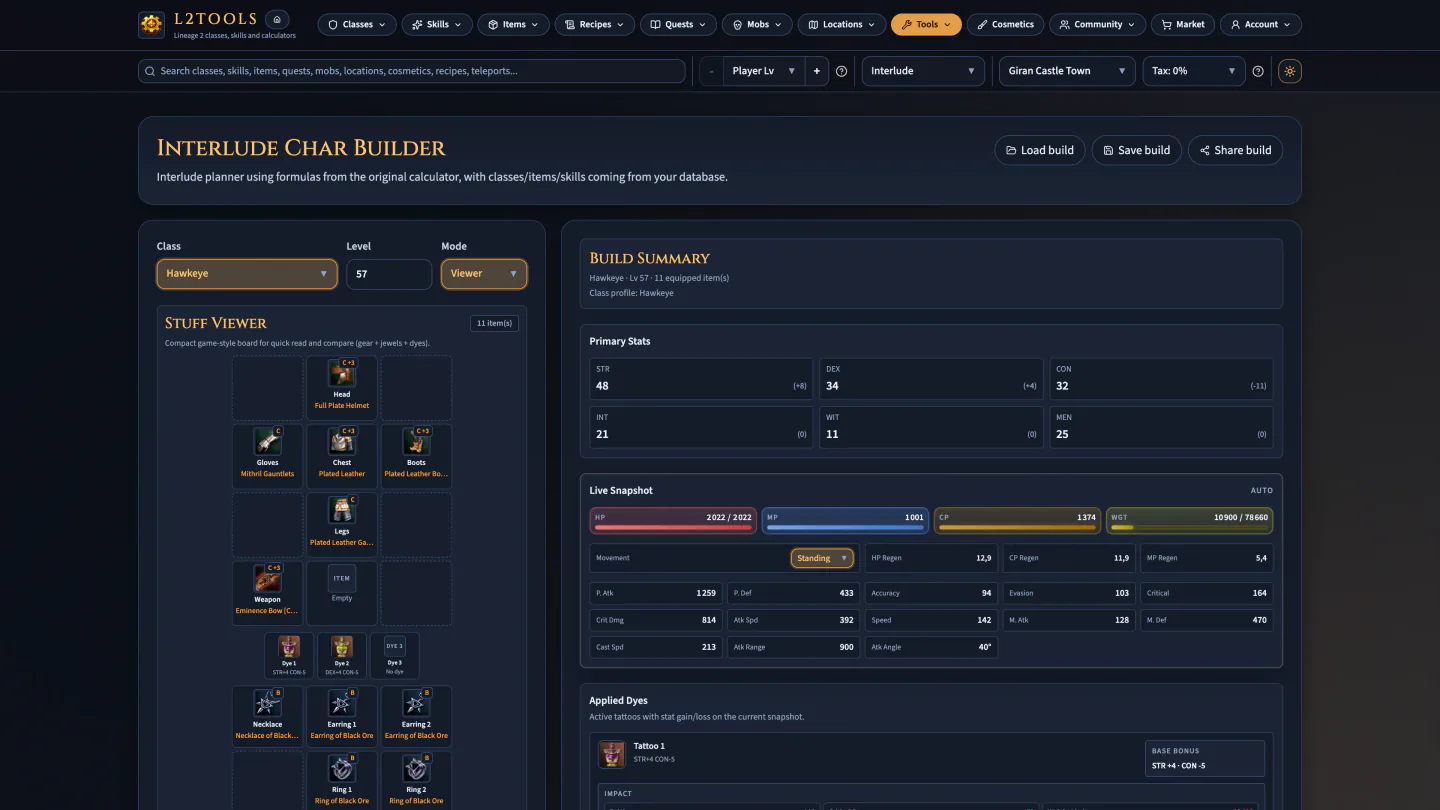This screenshot has width=1440, height=810.
Task: Open the Recipes menu
Action: click(x=594, y=24)
